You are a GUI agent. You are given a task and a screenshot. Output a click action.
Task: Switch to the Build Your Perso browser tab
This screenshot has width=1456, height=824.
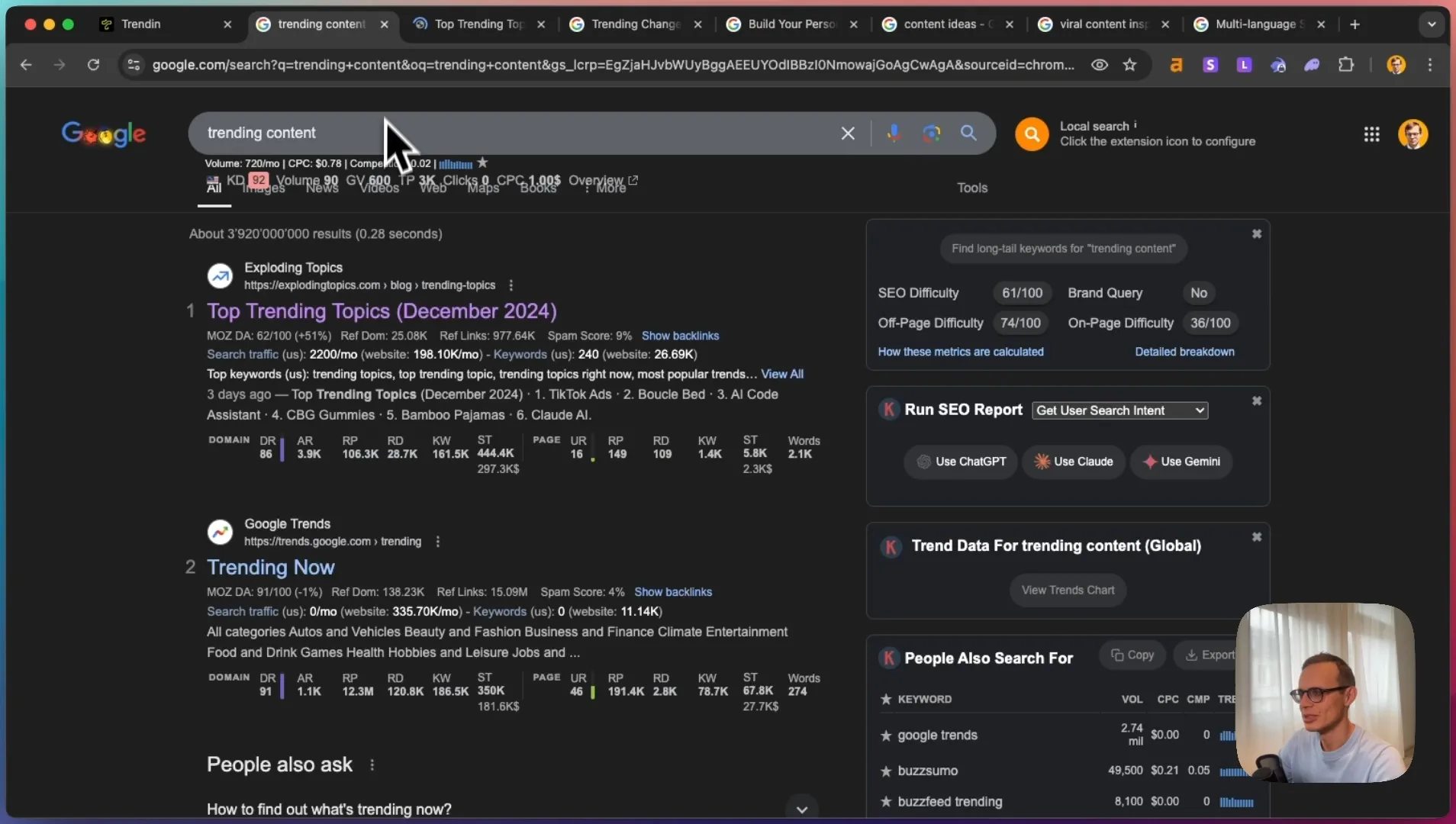791,24
